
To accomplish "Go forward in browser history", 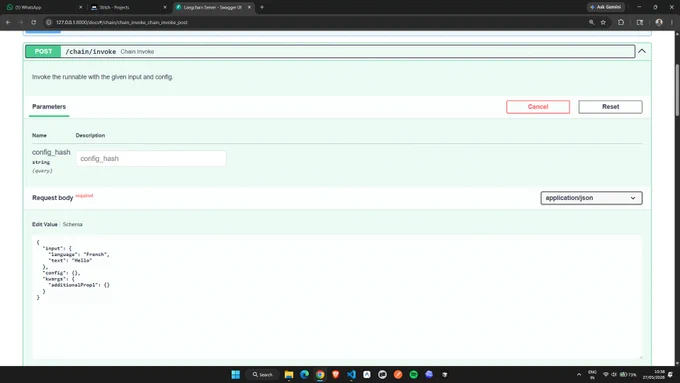I will pos(20,22).
